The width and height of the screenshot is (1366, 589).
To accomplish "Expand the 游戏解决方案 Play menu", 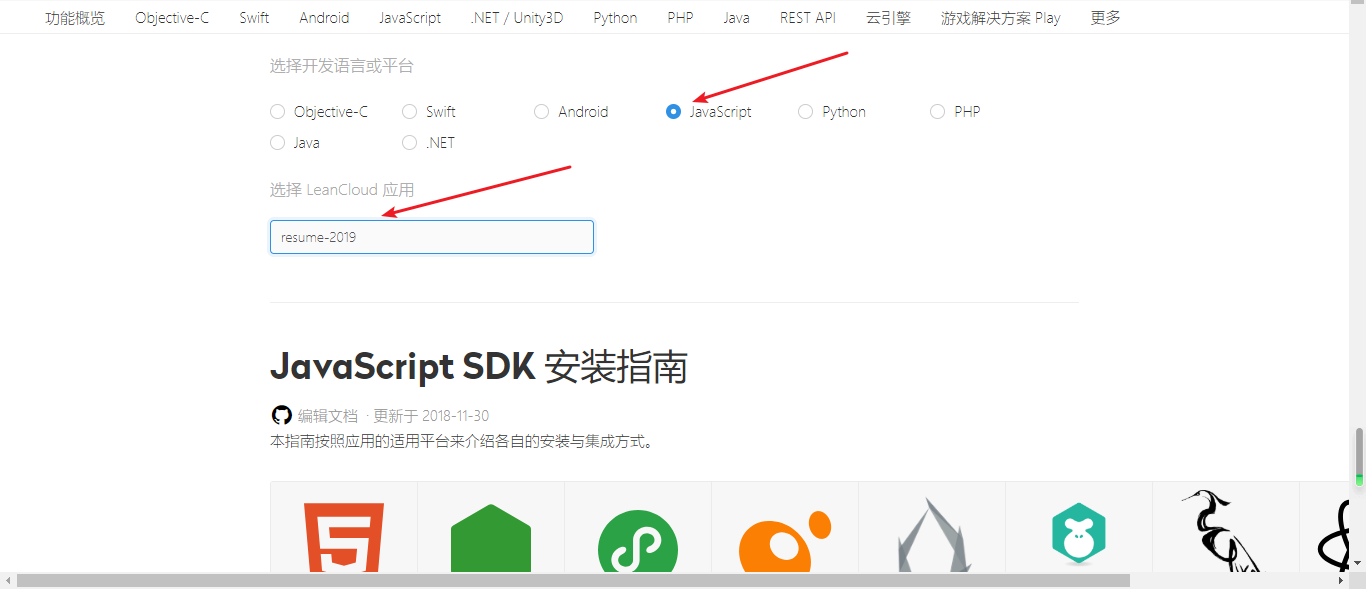I will pyautogui.click(x=1001, y=17).
